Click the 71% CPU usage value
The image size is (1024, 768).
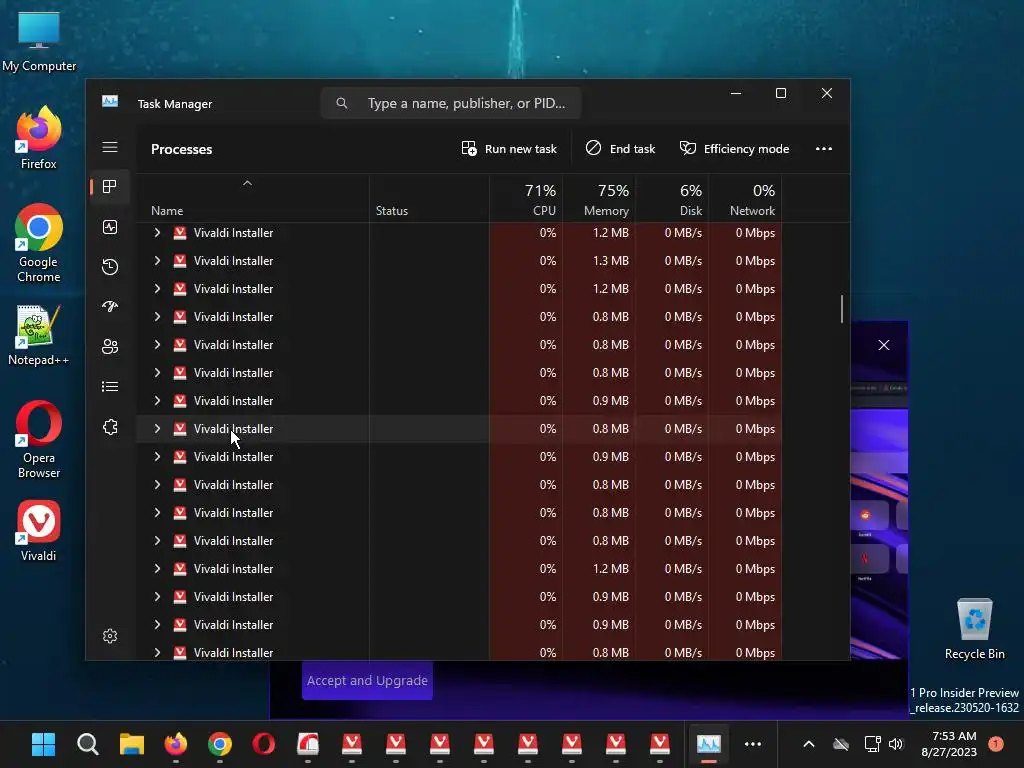(x=540, y=191)
